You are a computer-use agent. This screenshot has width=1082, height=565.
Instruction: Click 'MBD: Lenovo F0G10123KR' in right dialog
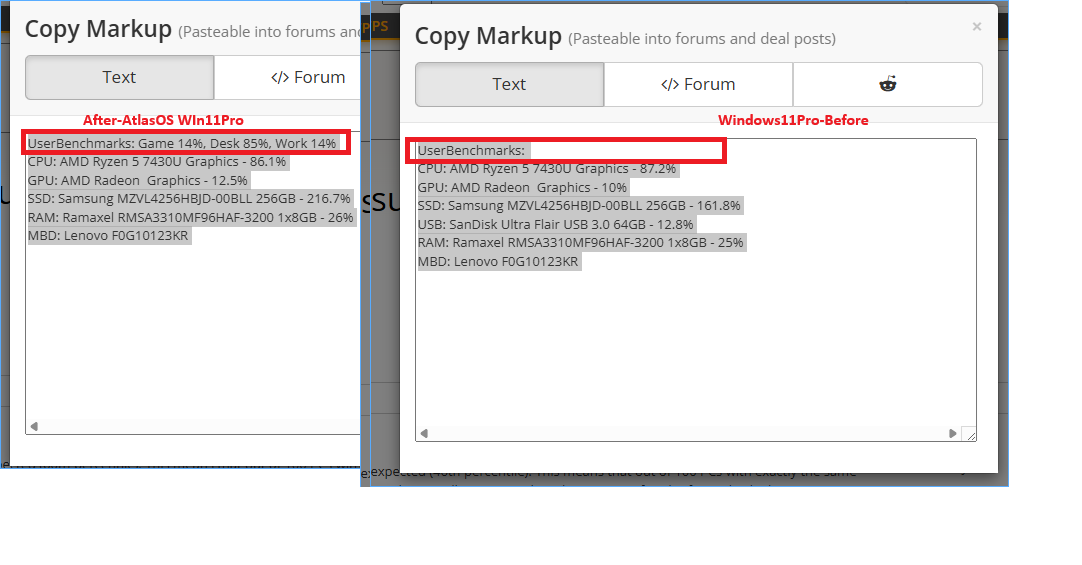[x=498, y=261]
